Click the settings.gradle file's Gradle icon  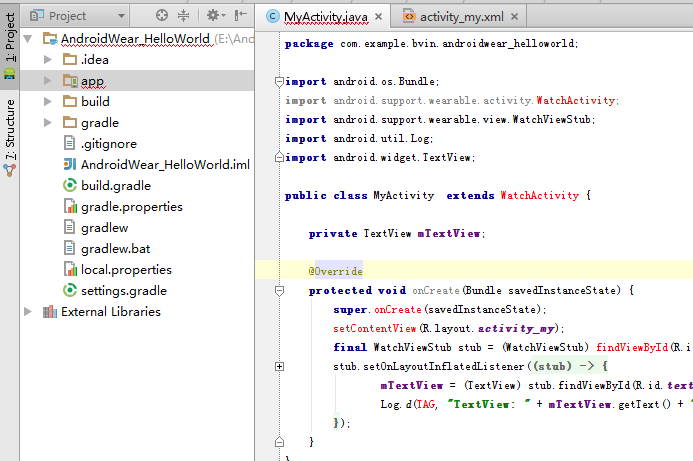[70, 290]
